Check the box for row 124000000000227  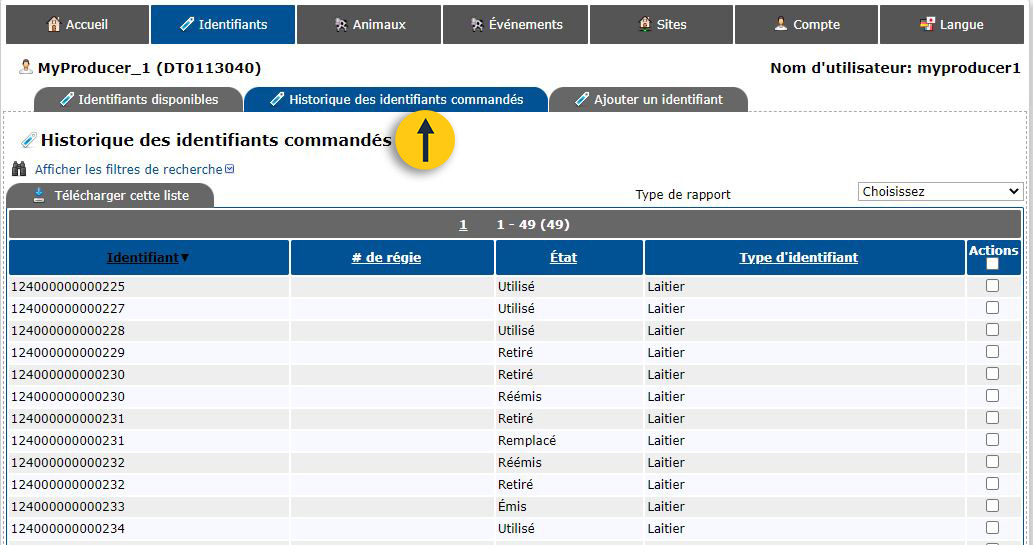[x=992, y=308]
